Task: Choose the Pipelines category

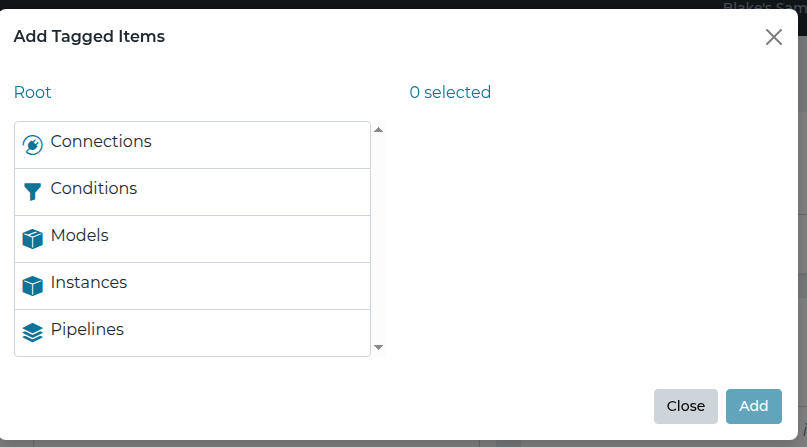Action: pos(87,330)
